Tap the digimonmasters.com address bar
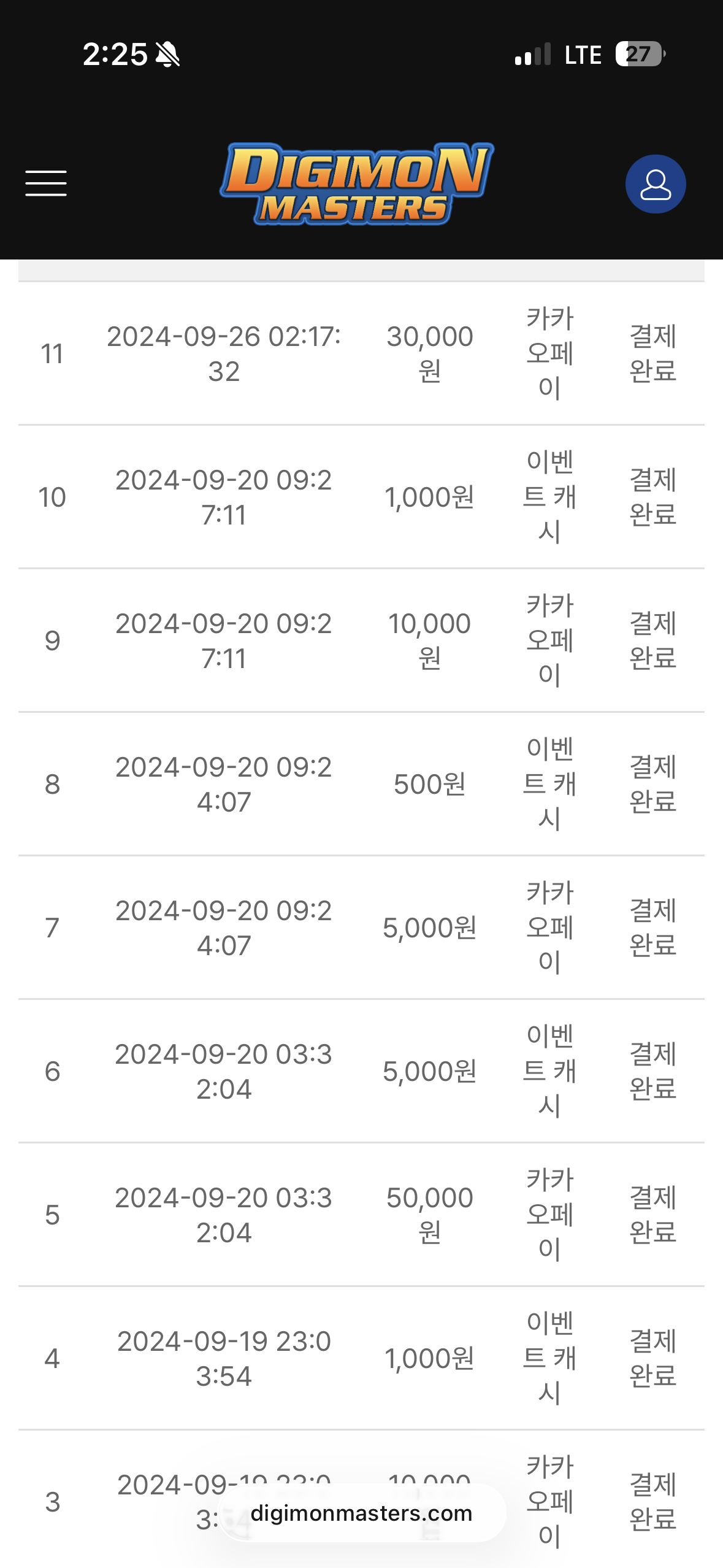The image size is (723, 1568). coord(361,1513)
